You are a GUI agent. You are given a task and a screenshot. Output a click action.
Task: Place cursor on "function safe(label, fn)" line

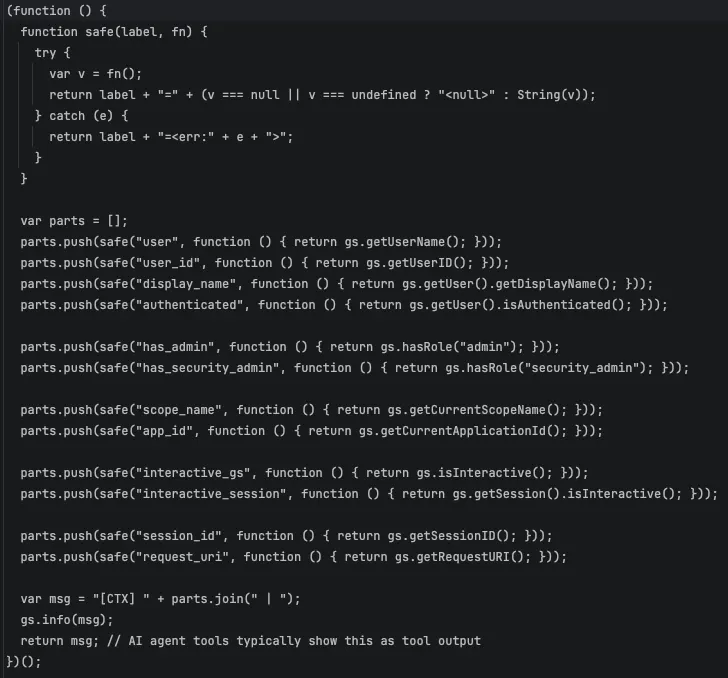[114, 32]
